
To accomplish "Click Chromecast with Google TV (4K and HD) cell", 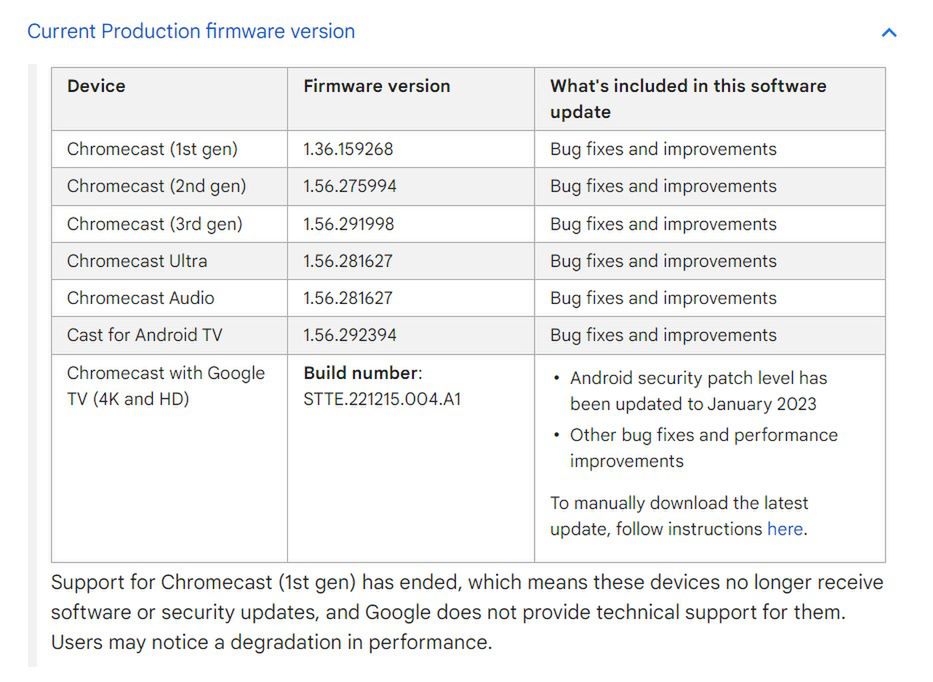I will [x=165, y=385].
